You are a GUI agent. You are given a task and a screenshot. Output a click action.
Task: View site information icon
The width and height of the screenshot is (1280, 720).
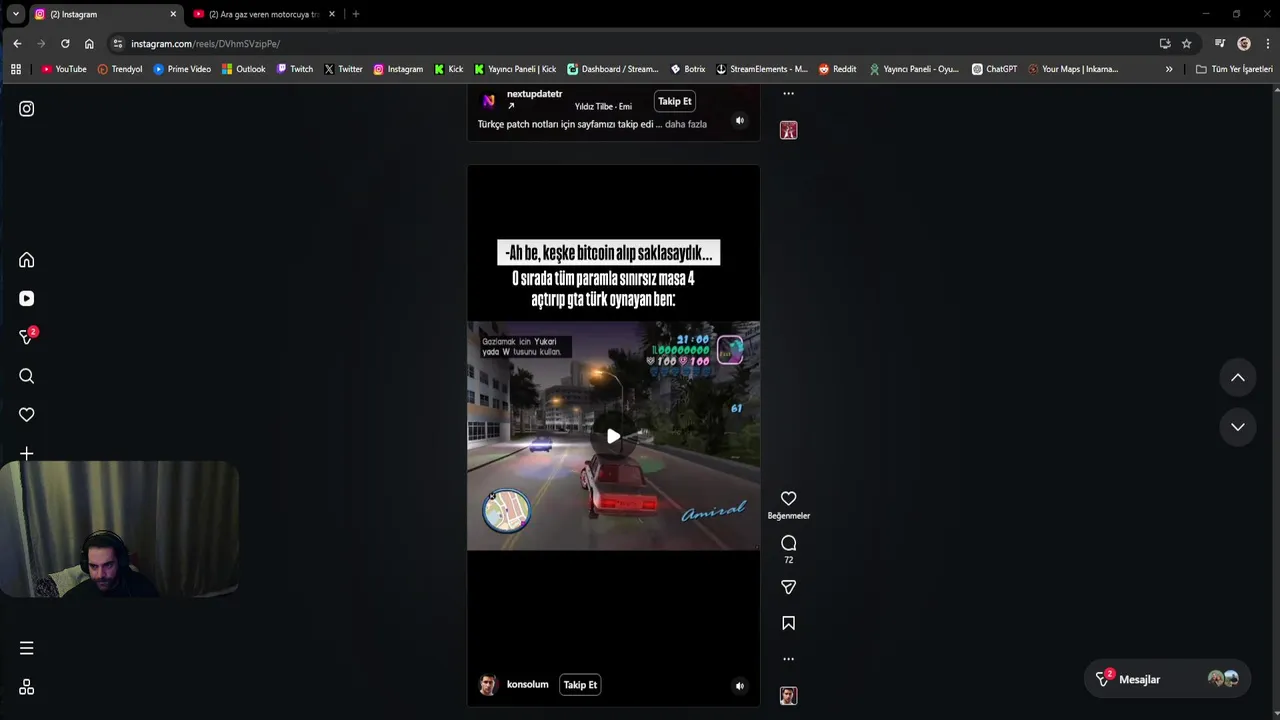point(117,44)
